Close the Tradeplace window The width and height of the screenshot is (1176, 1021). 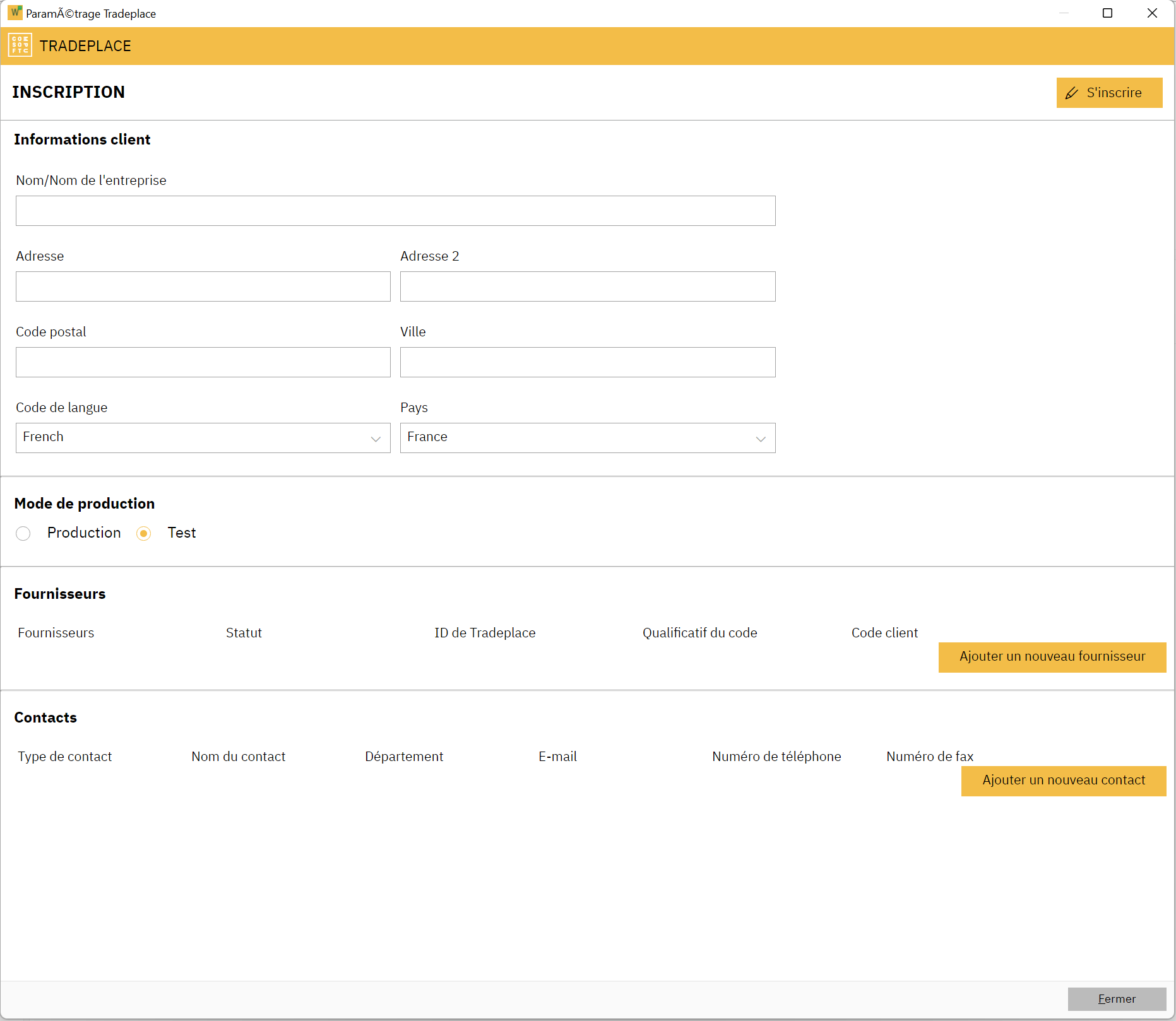1152,13
